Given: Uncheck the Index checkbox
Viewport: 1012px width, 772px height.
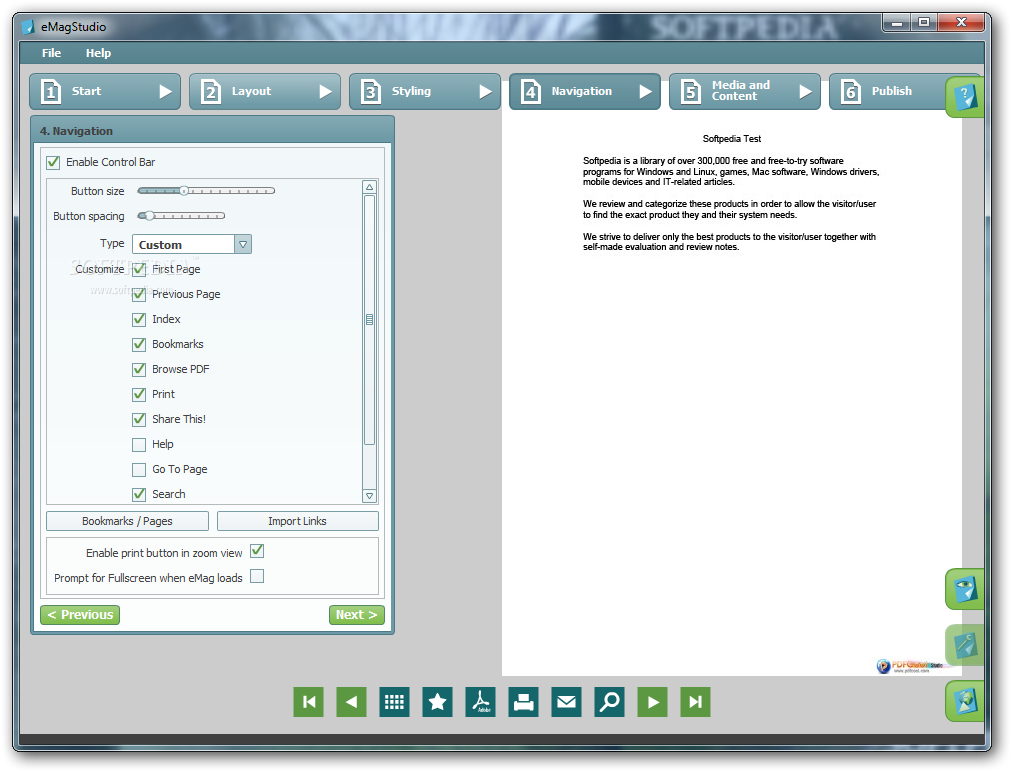Looking at the screenshot, I should click(139, 320).
